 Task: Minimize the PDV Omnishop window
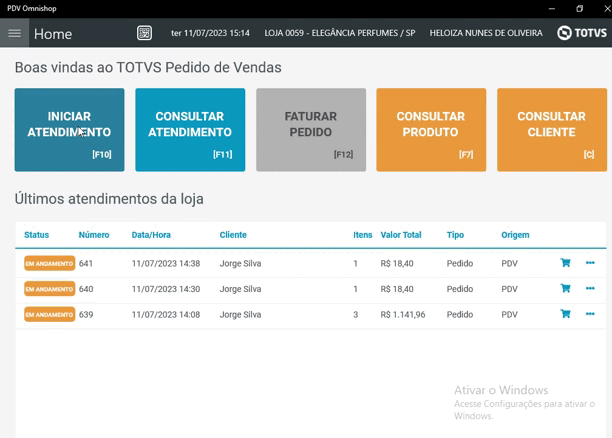(x=552, y=9)
